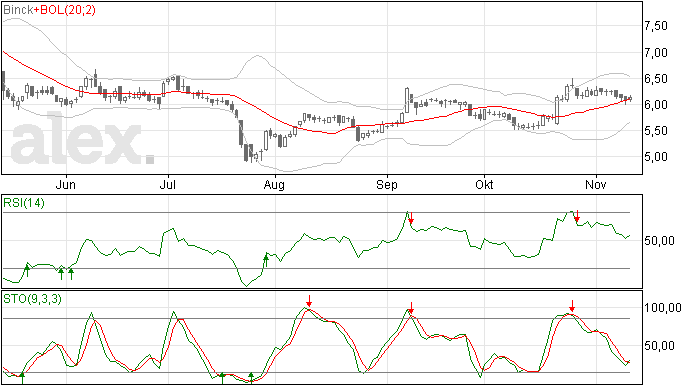Select the RSI red sell arrow in late October

coord(577,216)
